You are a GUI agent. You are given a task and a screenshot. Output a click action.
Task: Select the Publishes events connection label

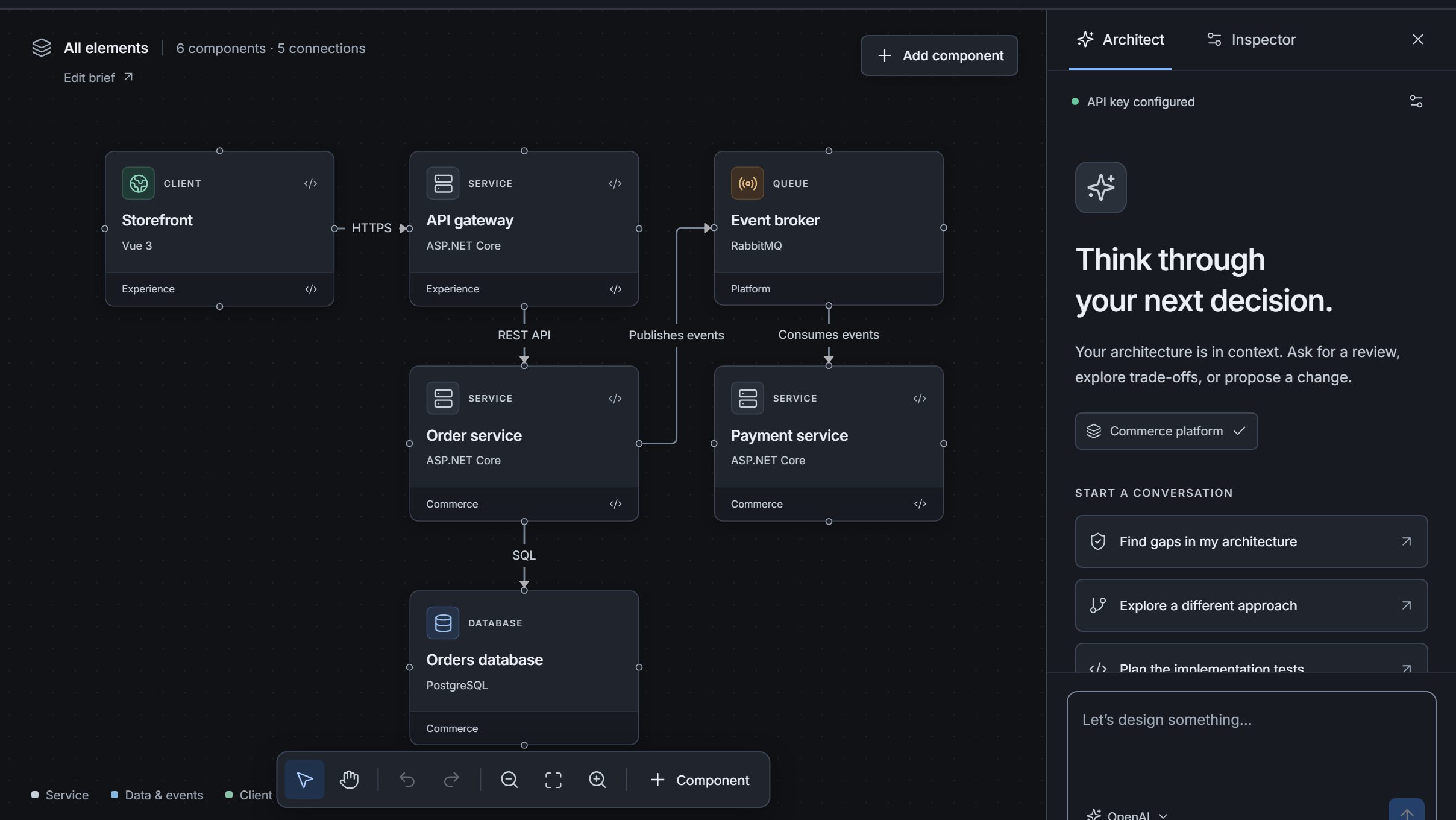coord(676,335)
